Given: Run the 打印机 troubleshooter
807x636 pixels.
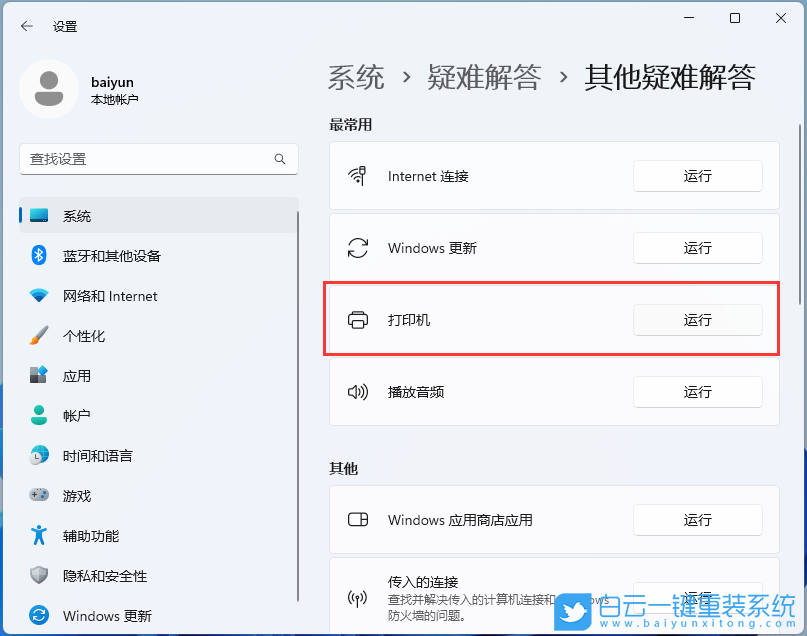Looking at the screenshot, I should pos(697,320).
